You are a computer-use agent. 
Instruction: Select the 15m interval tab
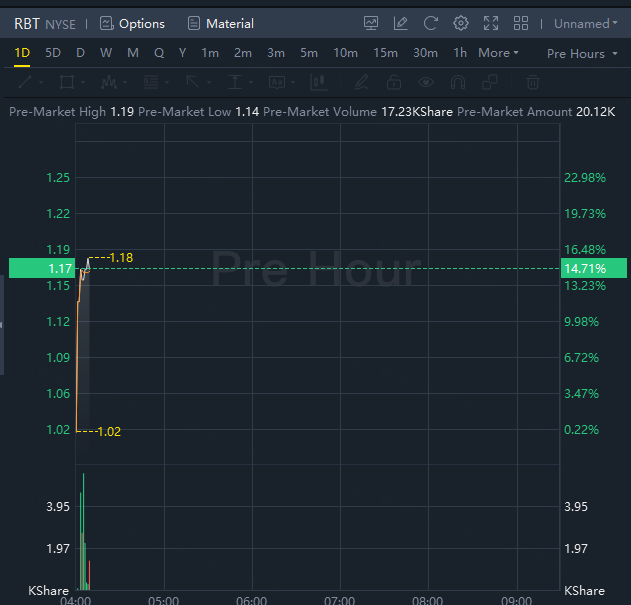385,53
